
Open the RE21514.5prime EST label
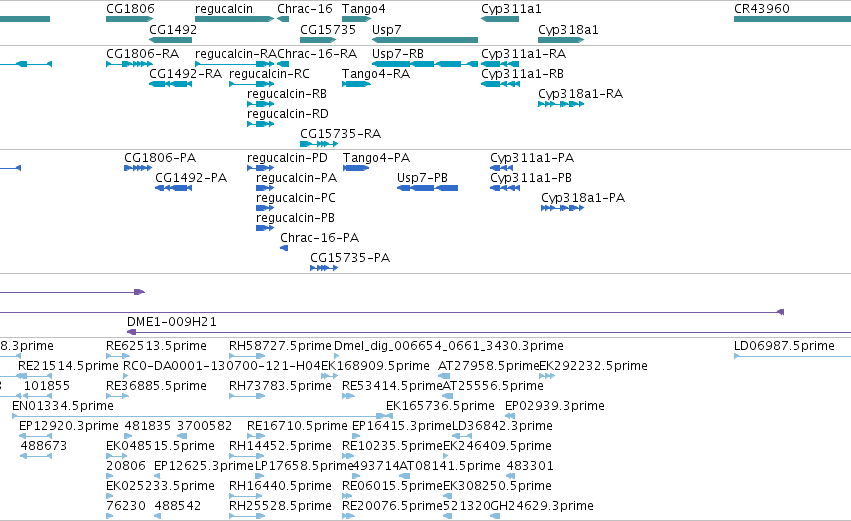tap(68, 366)
